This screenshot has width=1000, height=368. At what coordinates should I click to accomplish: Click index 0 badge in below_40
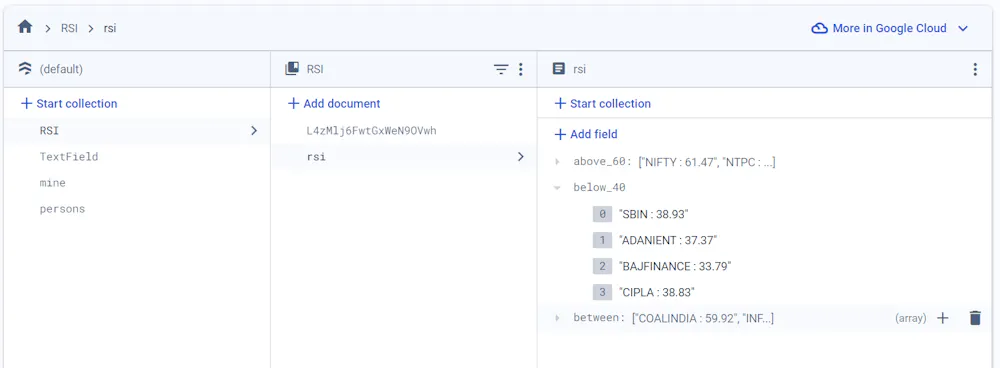coord(602,214)
